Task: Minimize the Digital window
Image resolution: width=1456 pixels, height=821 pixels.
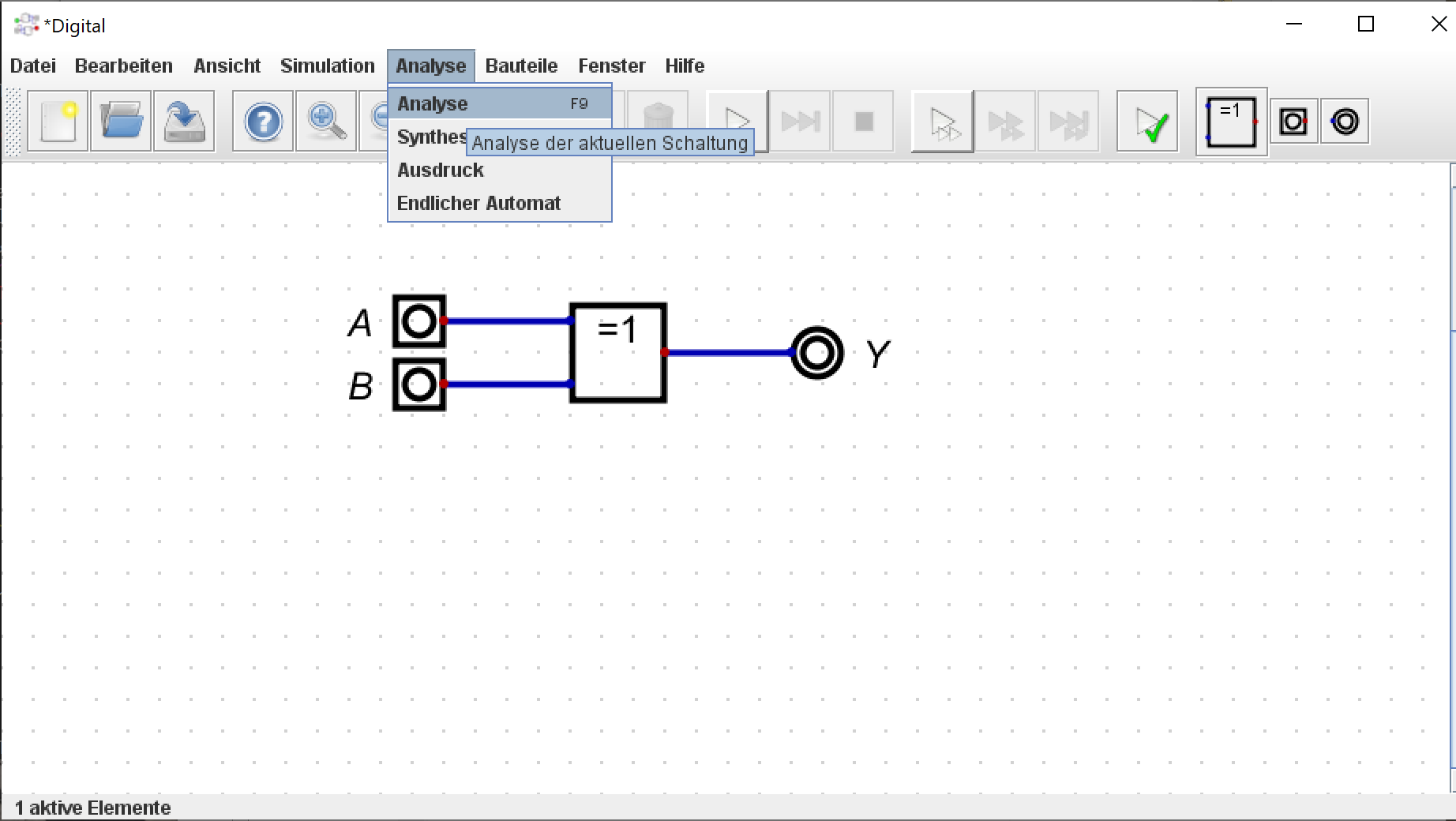Action: [1294, 24]
